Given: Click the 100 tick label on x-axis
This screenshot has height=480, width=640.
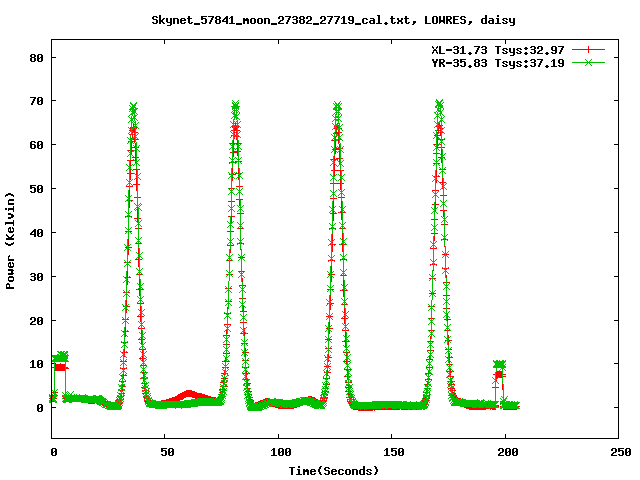Looking at the screenshot, I should [x=281, y=452].
